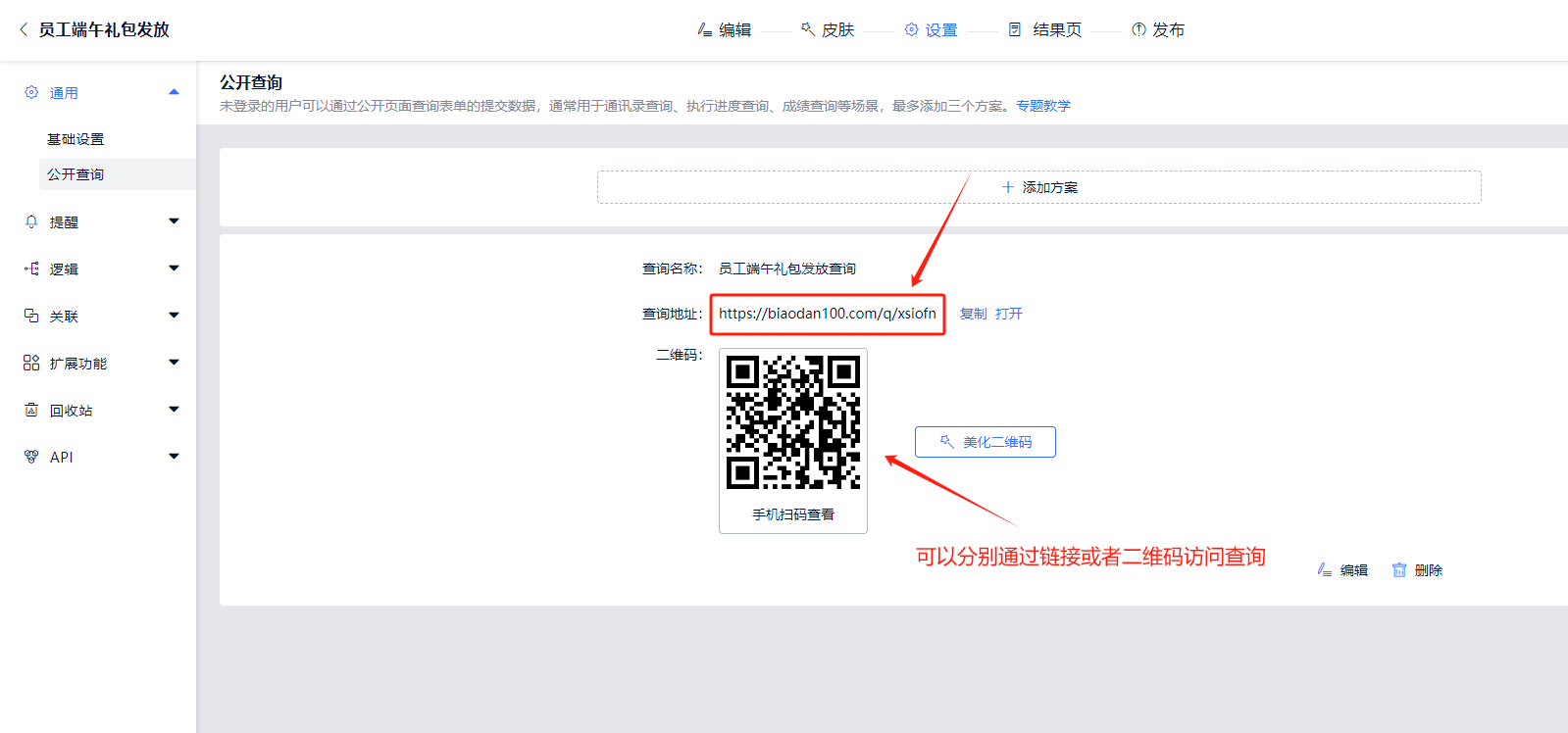Image resolution: width=1568 pixels, height=733 pixels.
Task: Click the gear icon next to 通用
Action: coord(31,92)
